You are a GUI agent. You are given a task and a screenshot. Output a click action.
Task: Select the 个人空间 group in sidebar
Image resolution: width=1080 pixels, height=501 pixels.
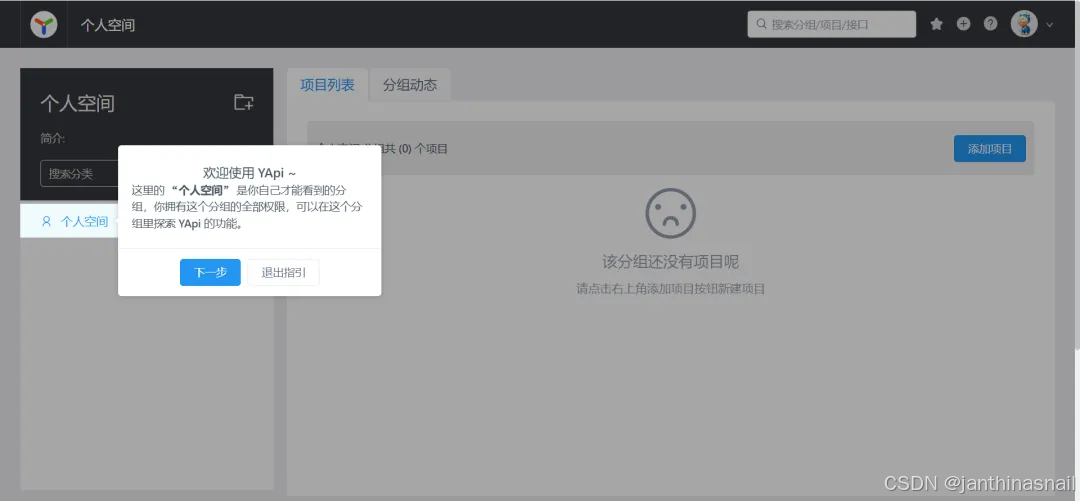click(x=69, y=221)
